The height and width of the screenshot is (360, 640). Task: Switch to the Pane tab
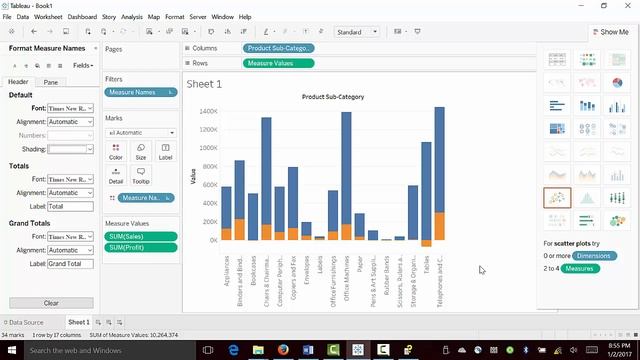tap(51, 82)
